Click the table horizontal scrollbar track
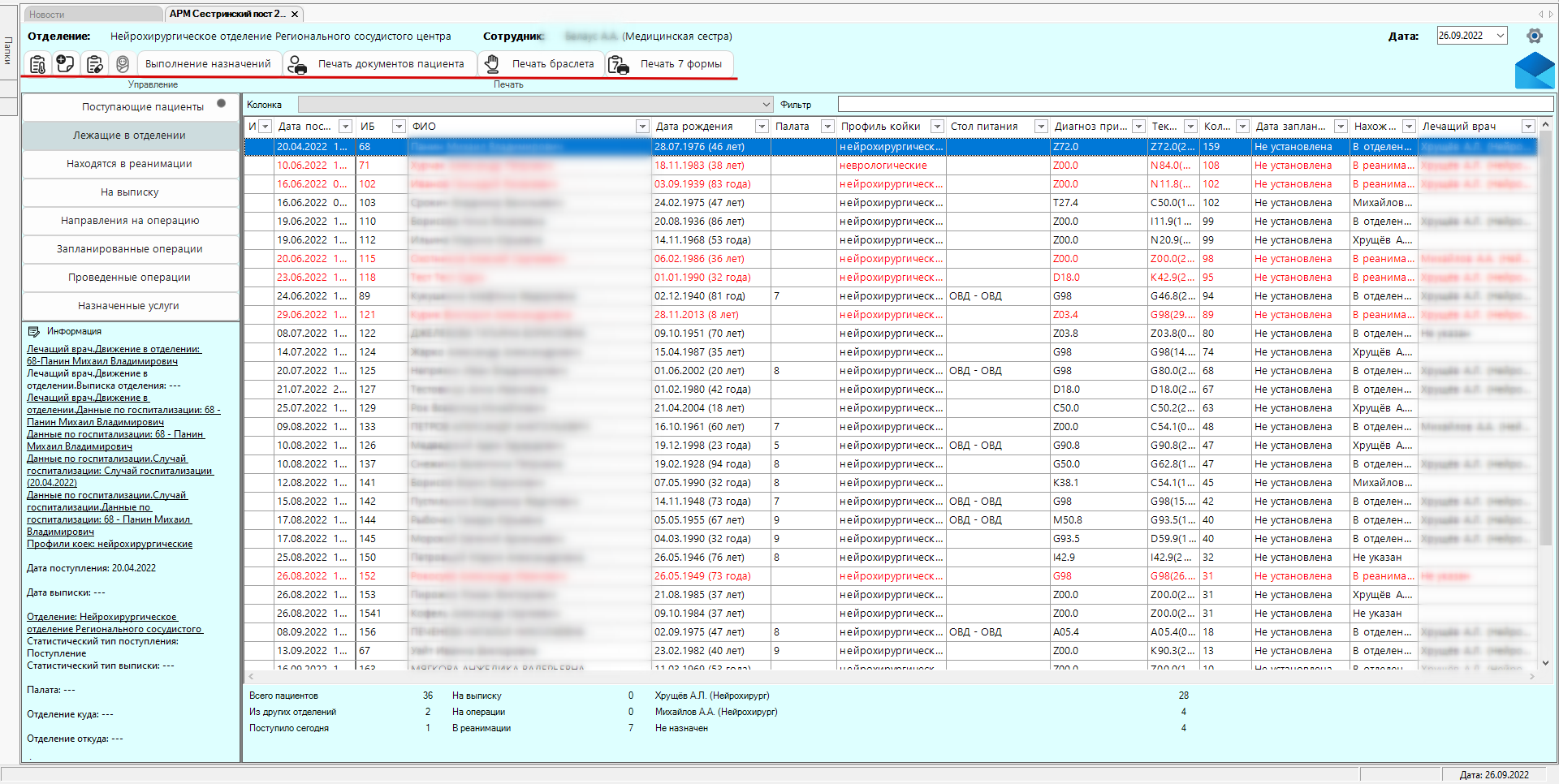1559x784 pixels. pyautogui.click(x=892, y=676)
